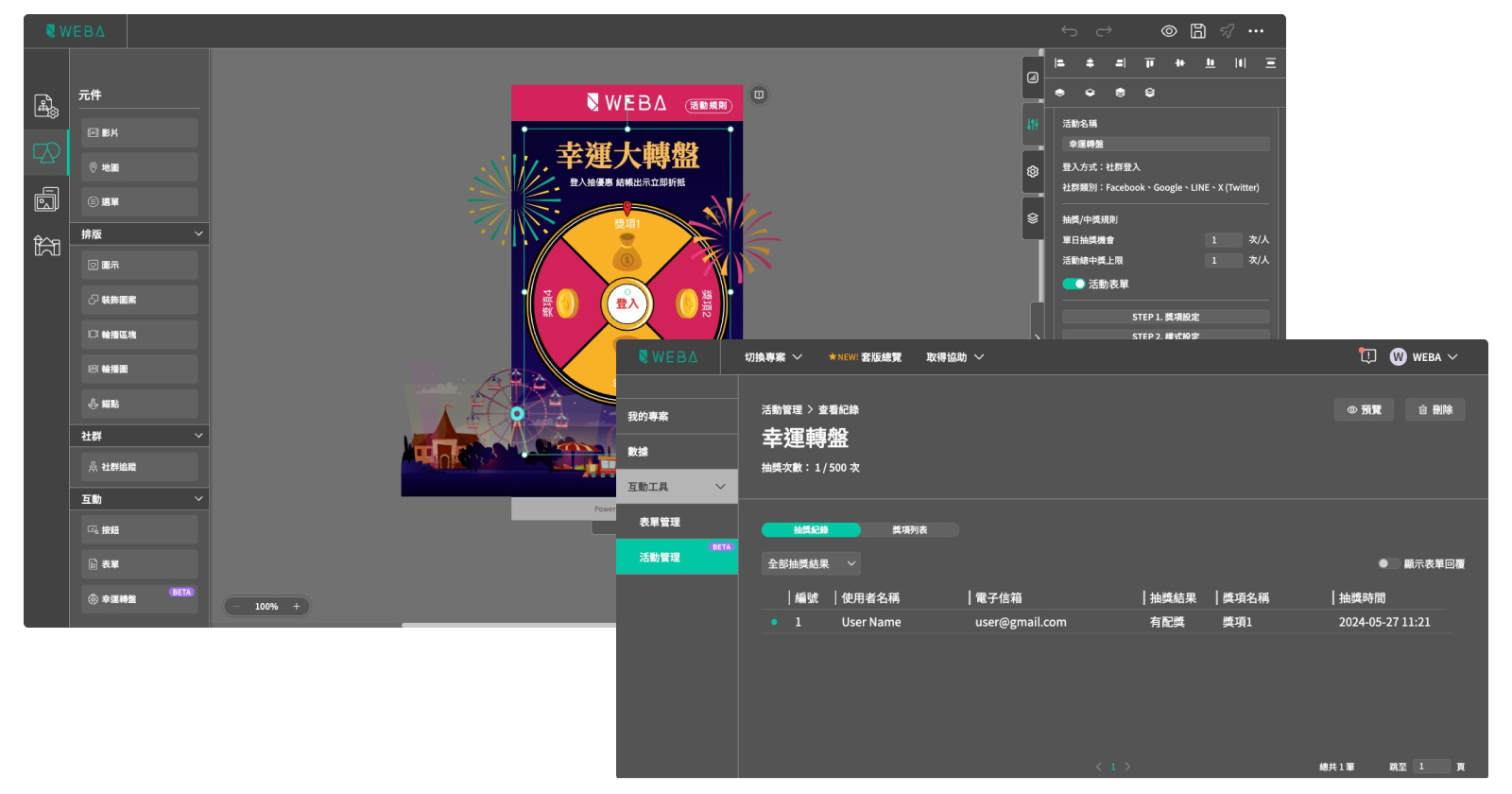Open NEW! 套版總覽 menu item
Screen dimensions: 1512x794
pyautogui.click(x=865, y=357)
